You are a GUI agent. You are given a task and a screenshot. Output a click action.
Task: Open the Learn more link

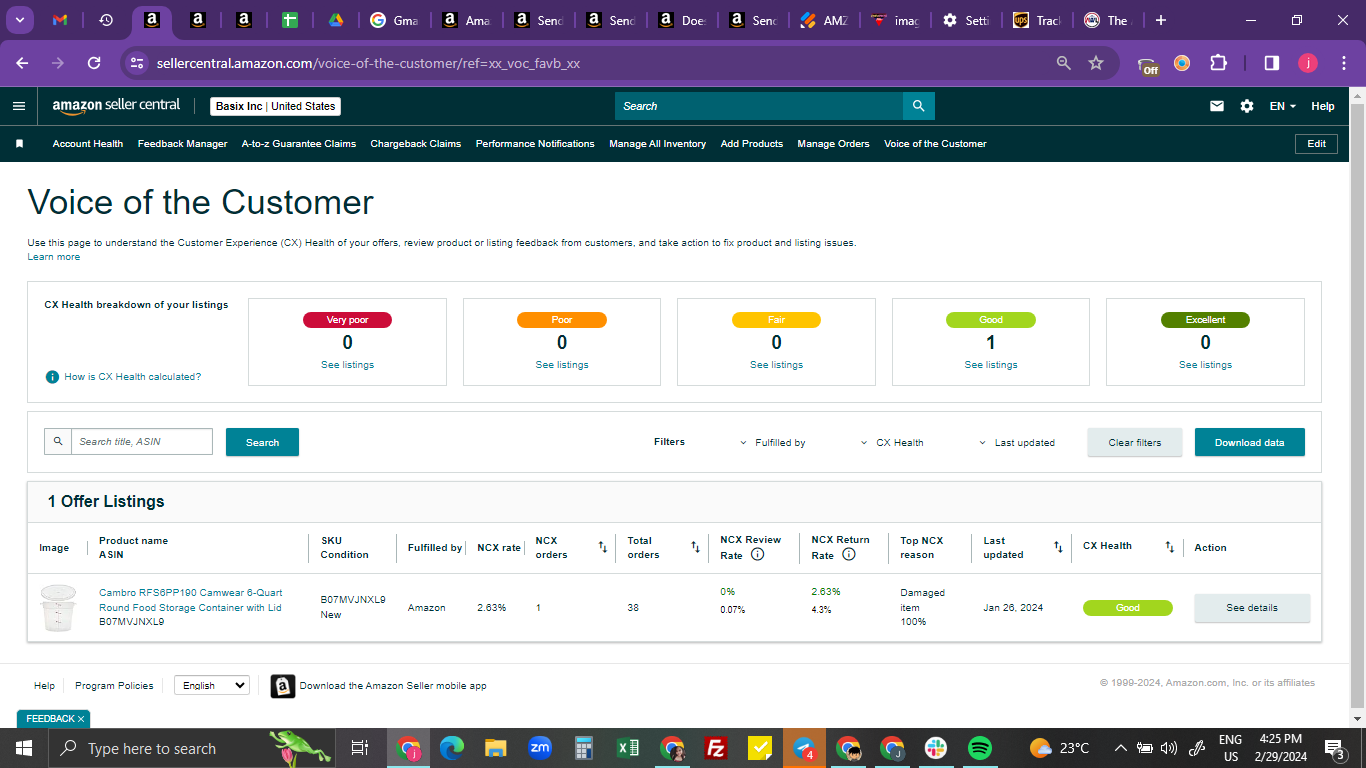pos(54,257)
